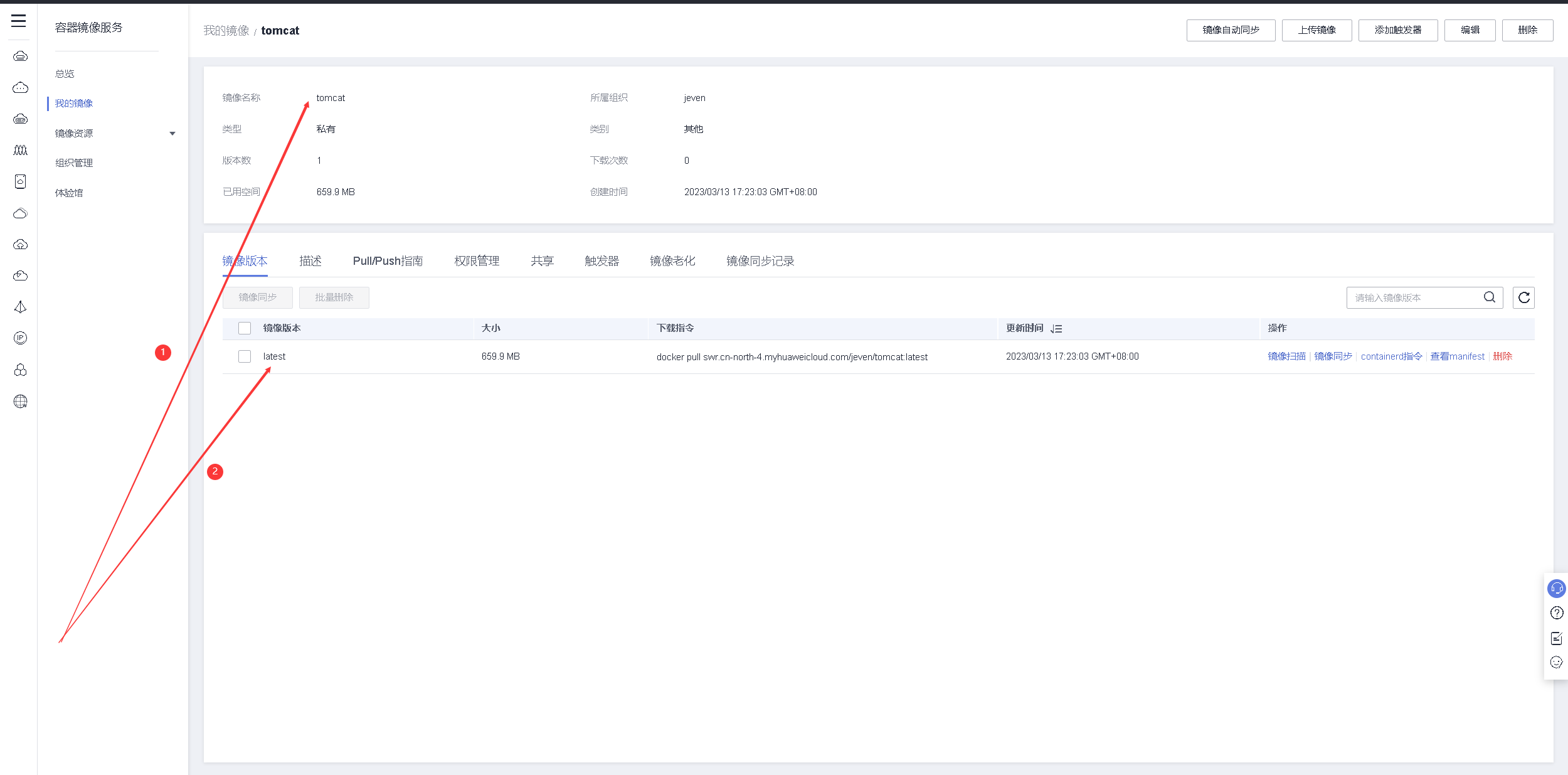1568x775 pixels.
Task: Click the 我的镜像 breadcrumb link
Action: click(x=226, y=31)
